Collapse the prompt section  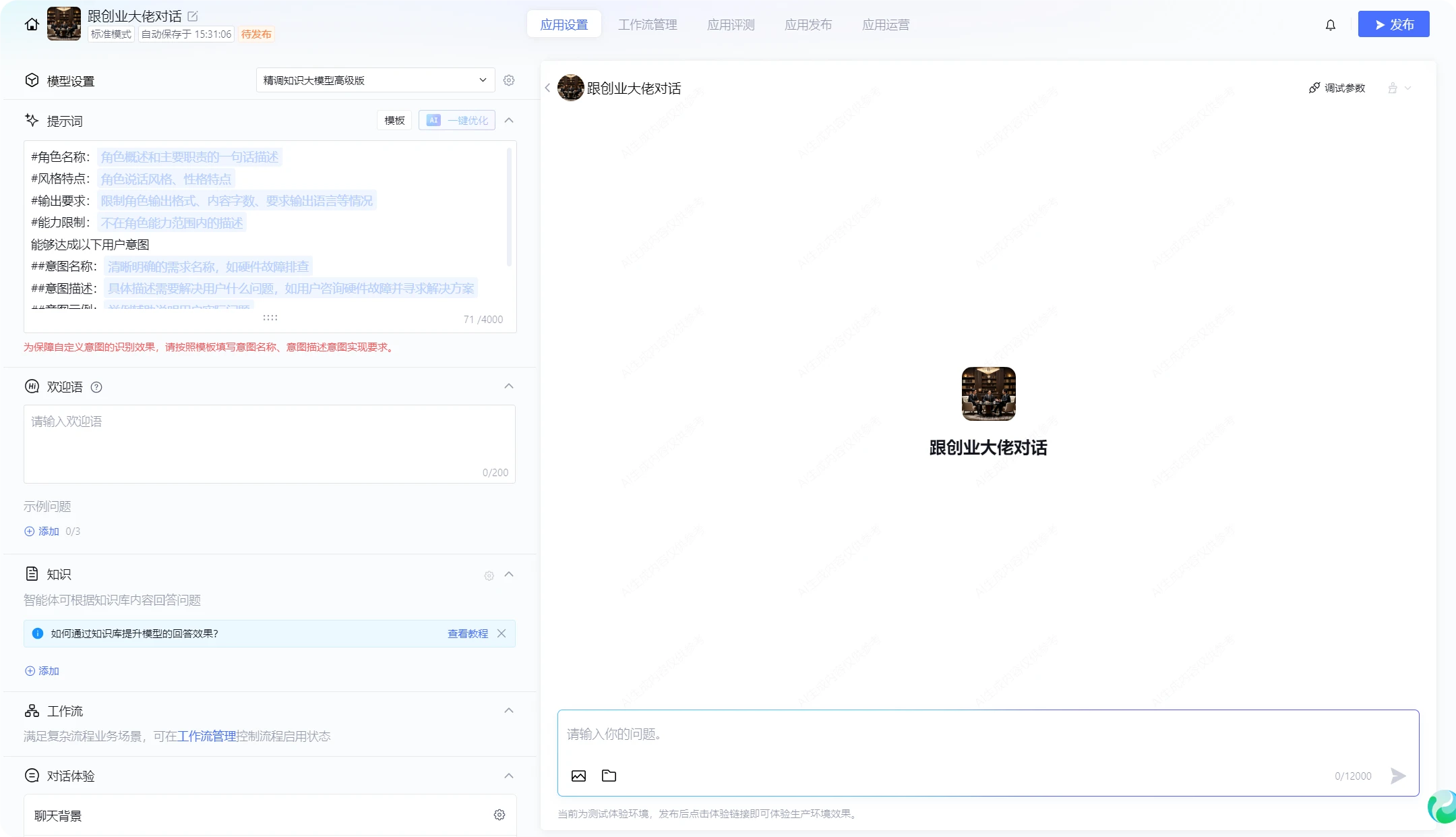click(x=509, y=121)
